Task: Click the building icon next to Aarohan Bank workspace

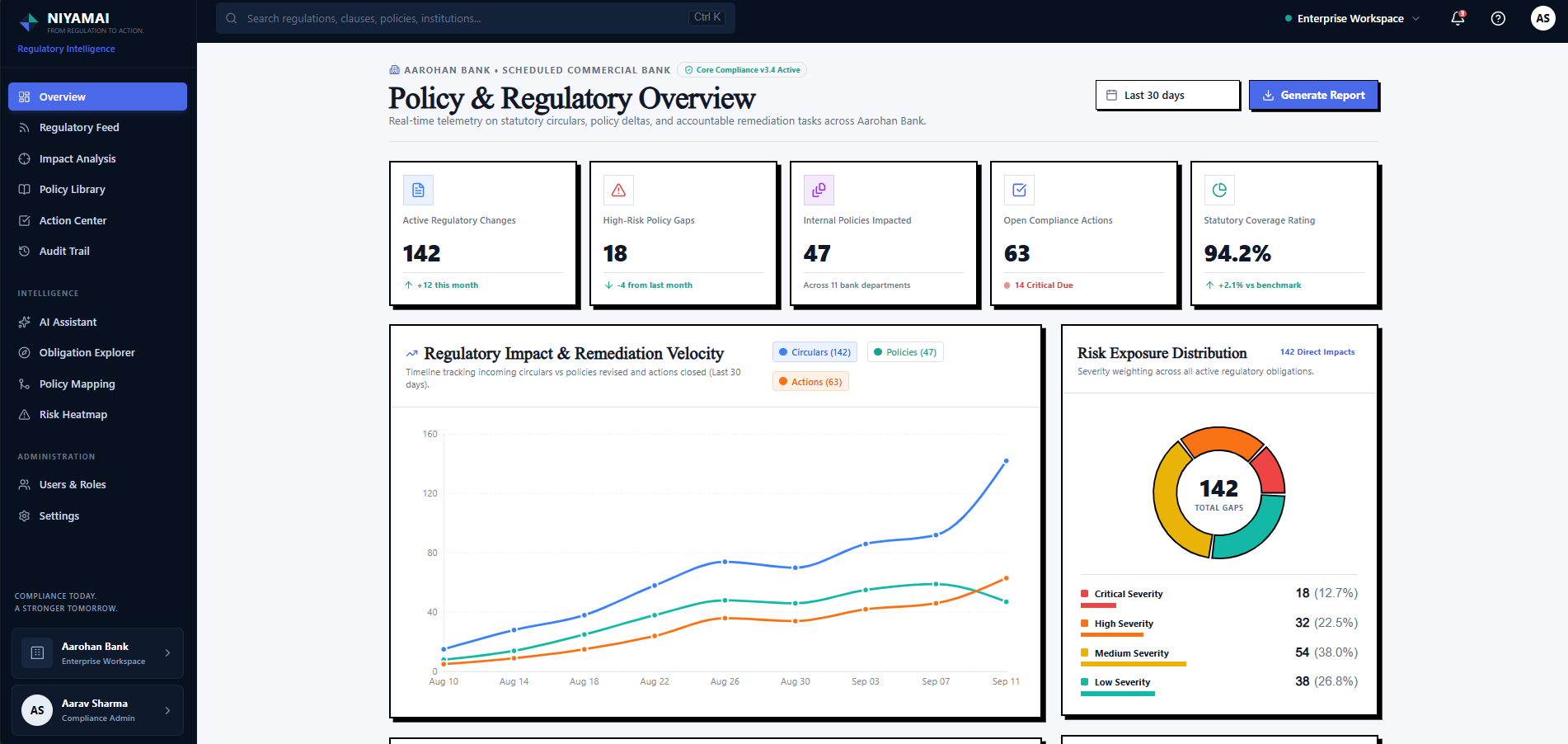Action: pos(37,652)
